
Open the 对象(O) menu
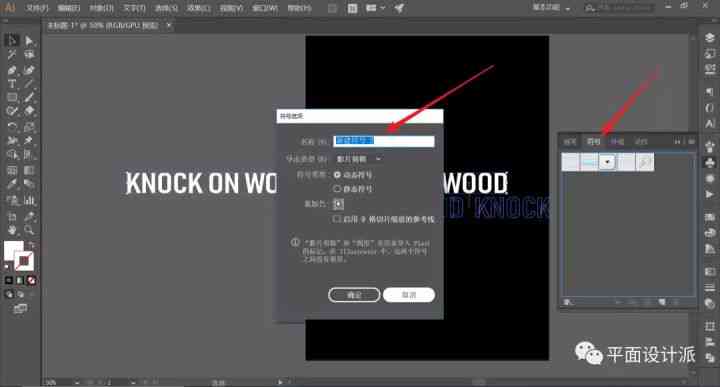click(101, 8)
